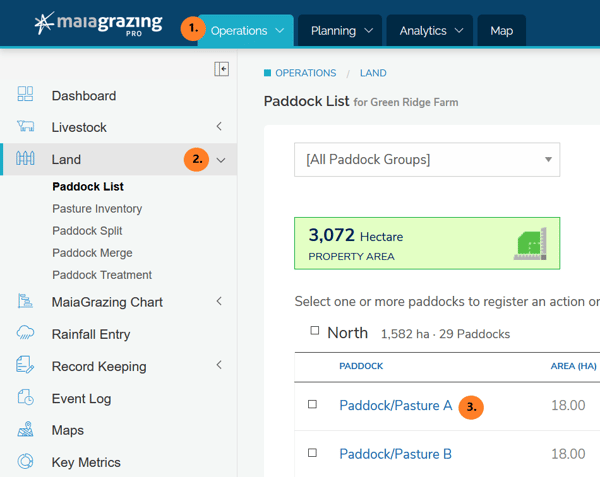Click the MaiaGrazing Chart icon
The width and height of the screenshot is (600, 477).
coord(26,302)
